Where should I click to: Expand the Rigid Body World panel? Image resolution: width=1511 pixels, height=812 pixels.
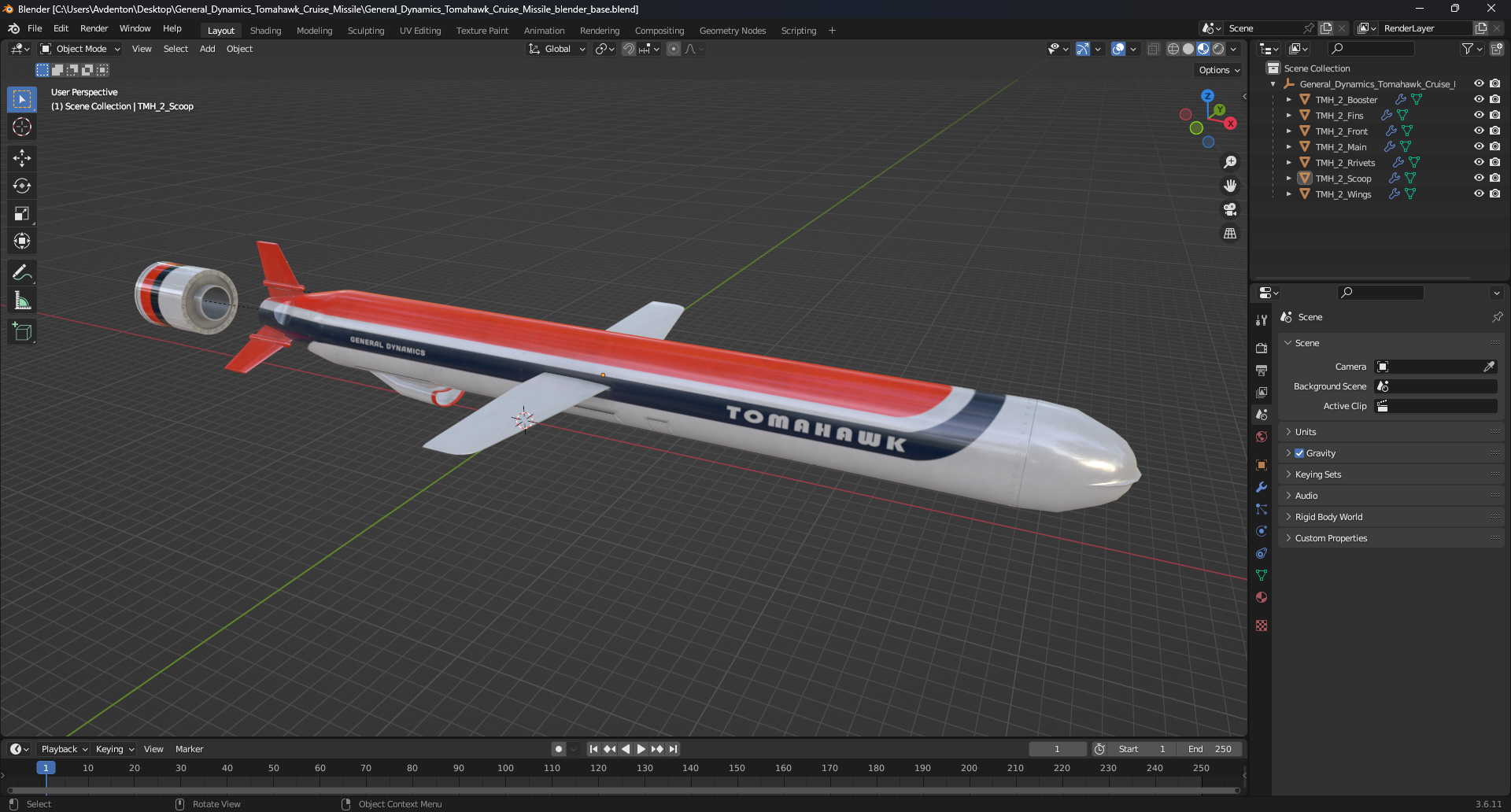(1391, 517)
